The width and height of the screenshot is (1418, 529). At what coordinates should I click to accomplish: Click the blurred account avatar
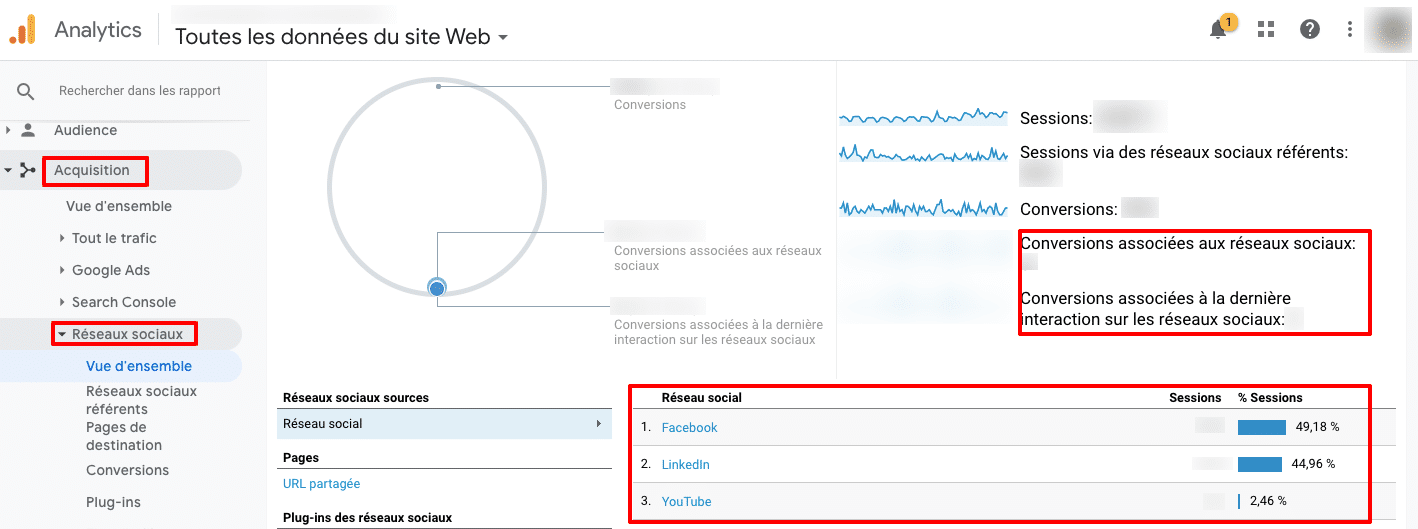pos(1388,29)
